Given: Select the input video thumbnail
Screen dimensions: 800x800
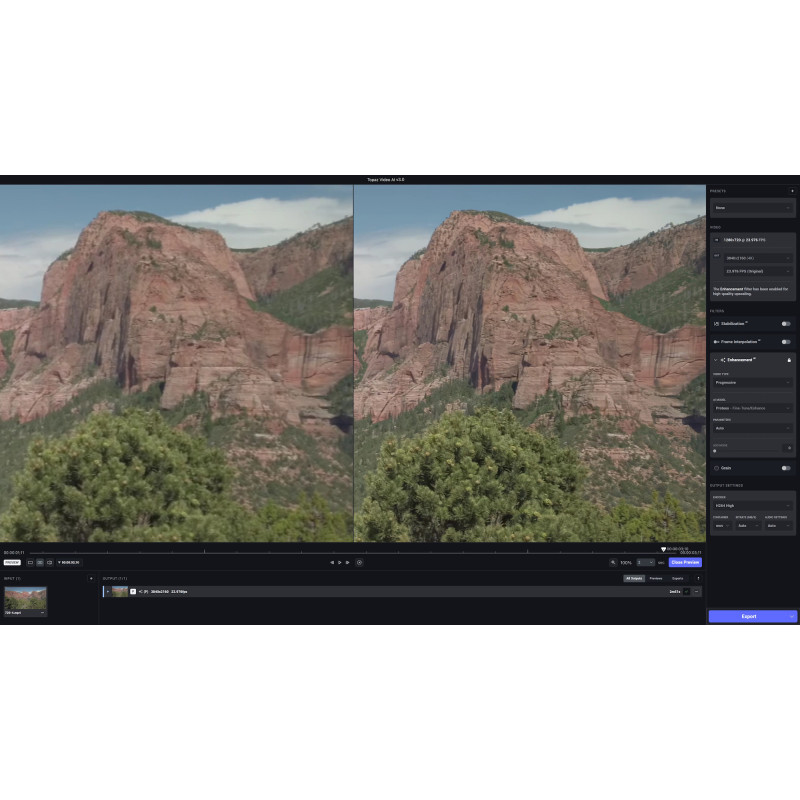Looking at the screenshot, I should click(x=25, y=599).
